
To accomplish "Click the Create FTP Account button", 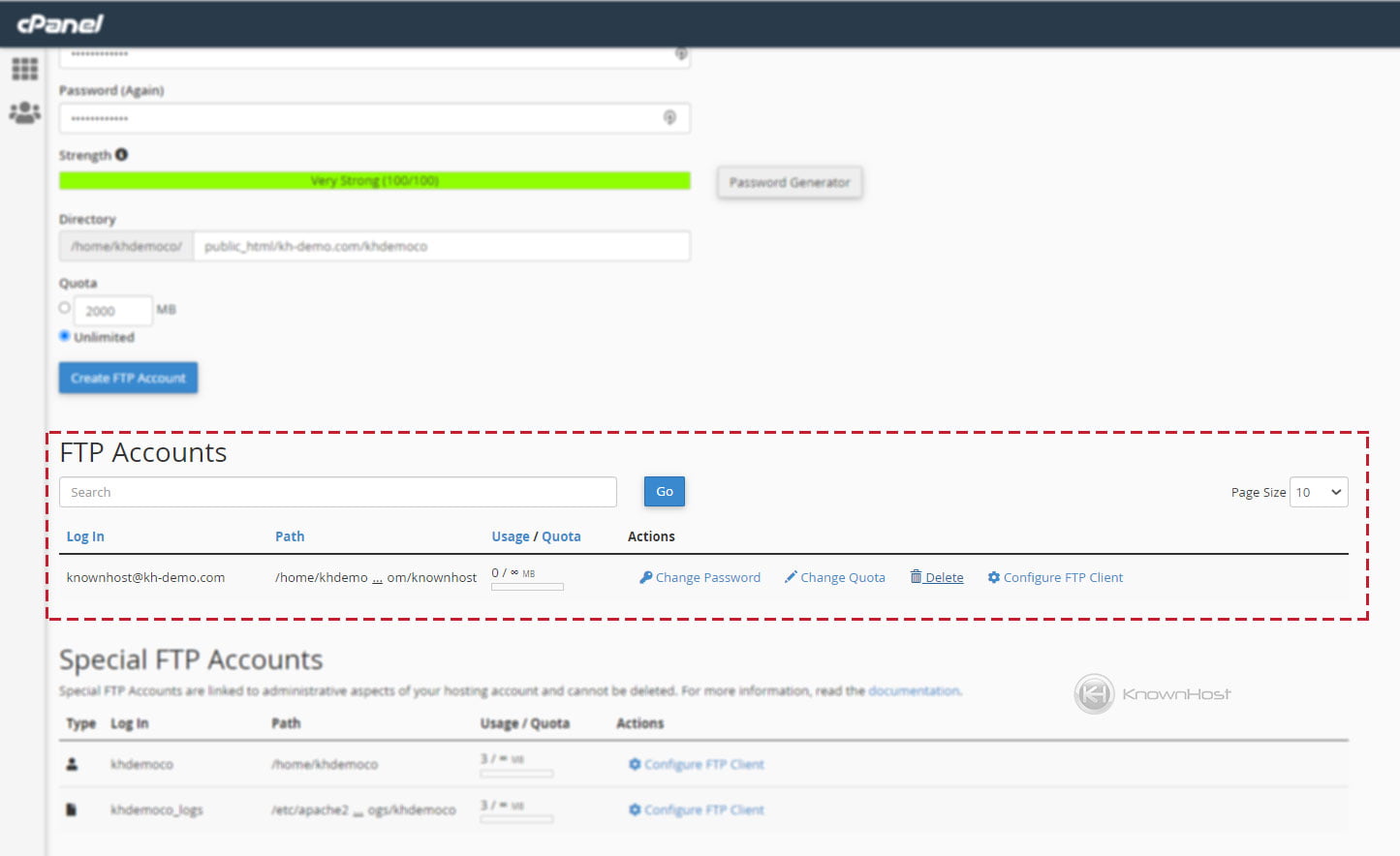I will pyautogui.click(x=127, y=378).
